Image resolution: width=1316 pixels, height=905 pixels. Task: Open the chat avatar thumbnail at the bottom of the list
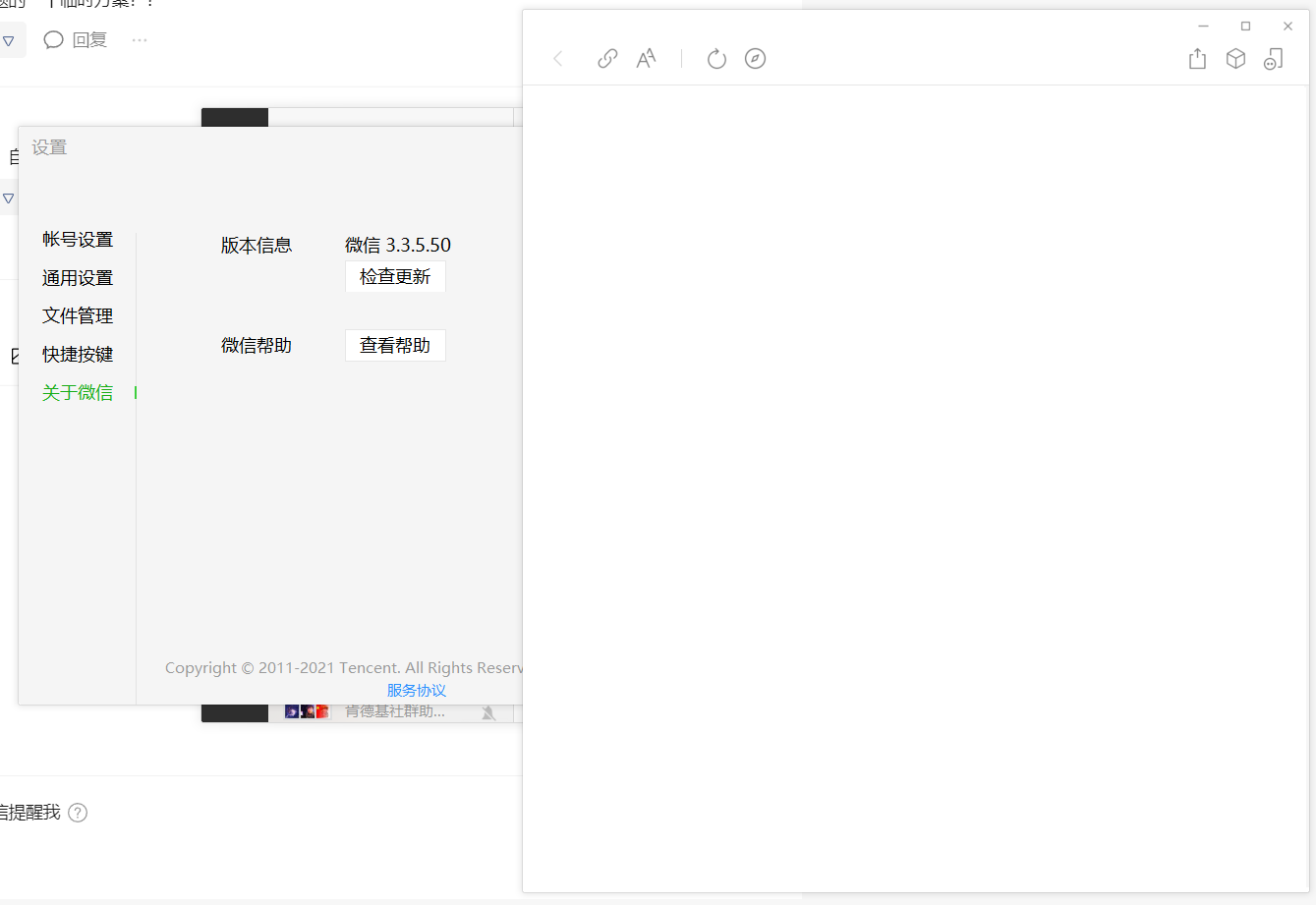pos(307,711)
